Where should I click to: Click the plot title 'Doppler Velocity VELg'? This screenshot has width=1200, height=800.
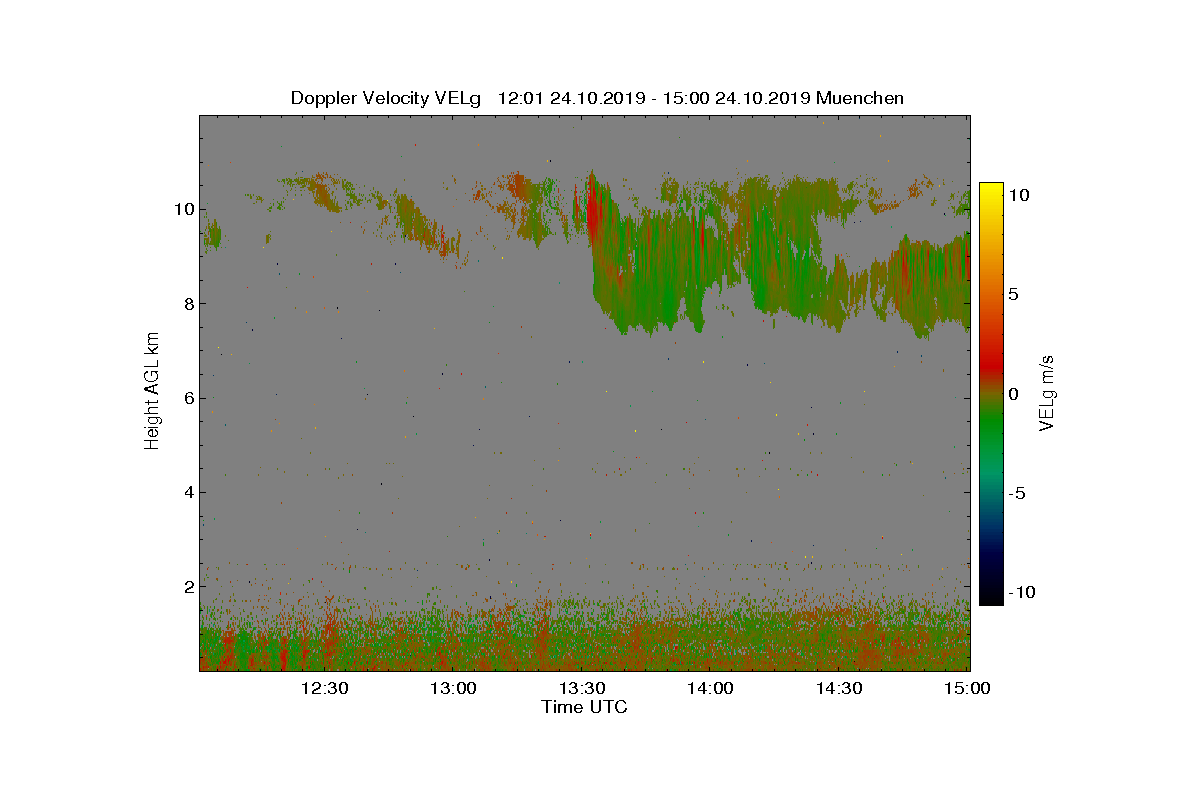386,98
